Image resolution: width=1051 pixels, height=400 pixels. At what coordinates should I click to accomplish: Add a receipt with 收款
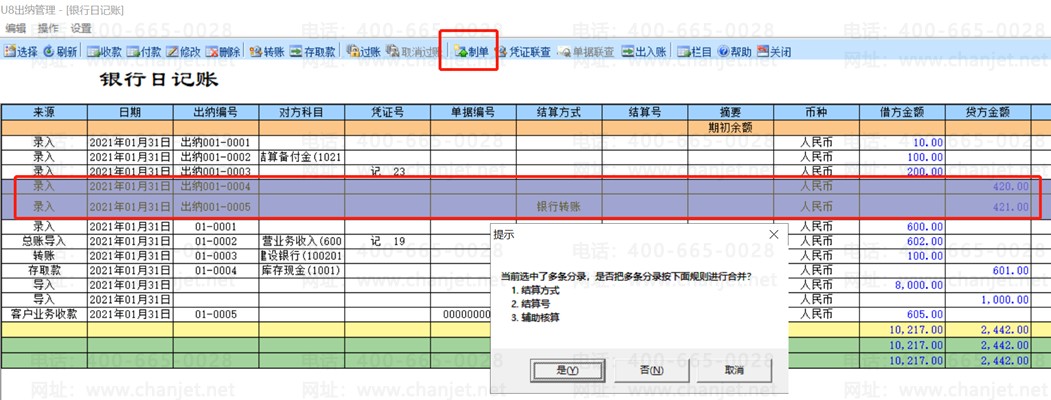coord(104,52)
